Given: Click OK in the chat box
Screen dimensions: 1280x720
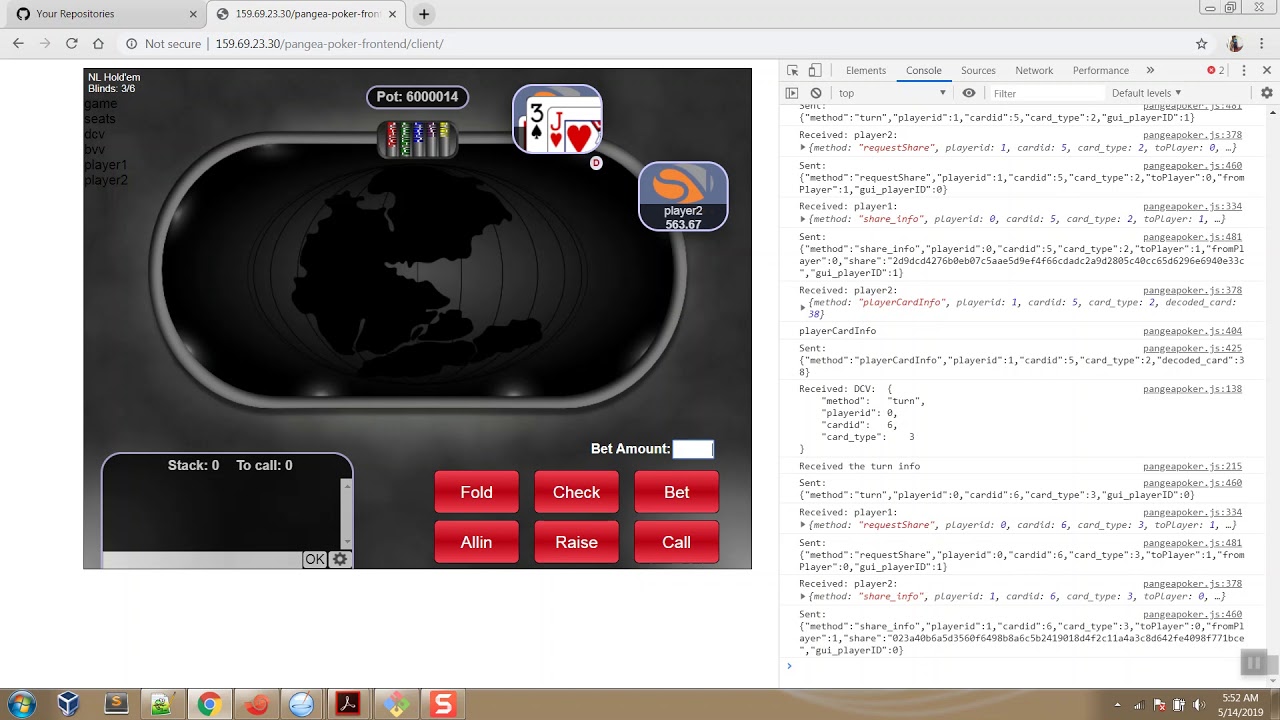Looking at the screenshot, I should coord(315,559).
